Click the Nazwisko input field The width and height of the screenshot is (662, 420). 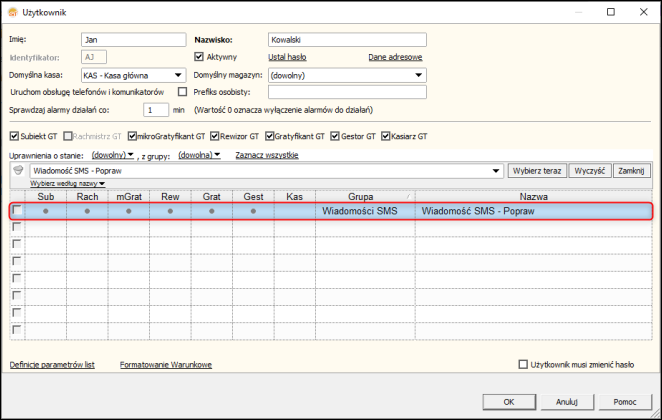pos(347,40)
